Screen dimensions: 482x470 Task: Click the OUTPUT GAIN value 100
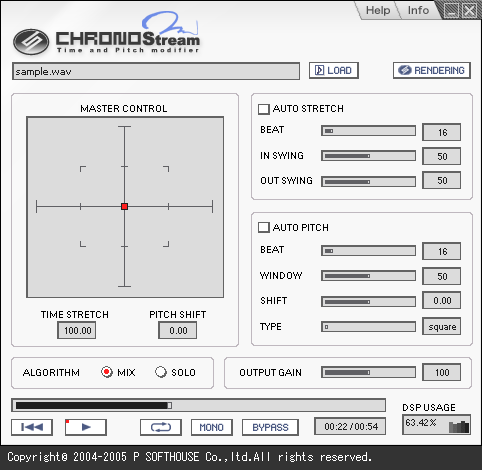(x=442, y=372)
